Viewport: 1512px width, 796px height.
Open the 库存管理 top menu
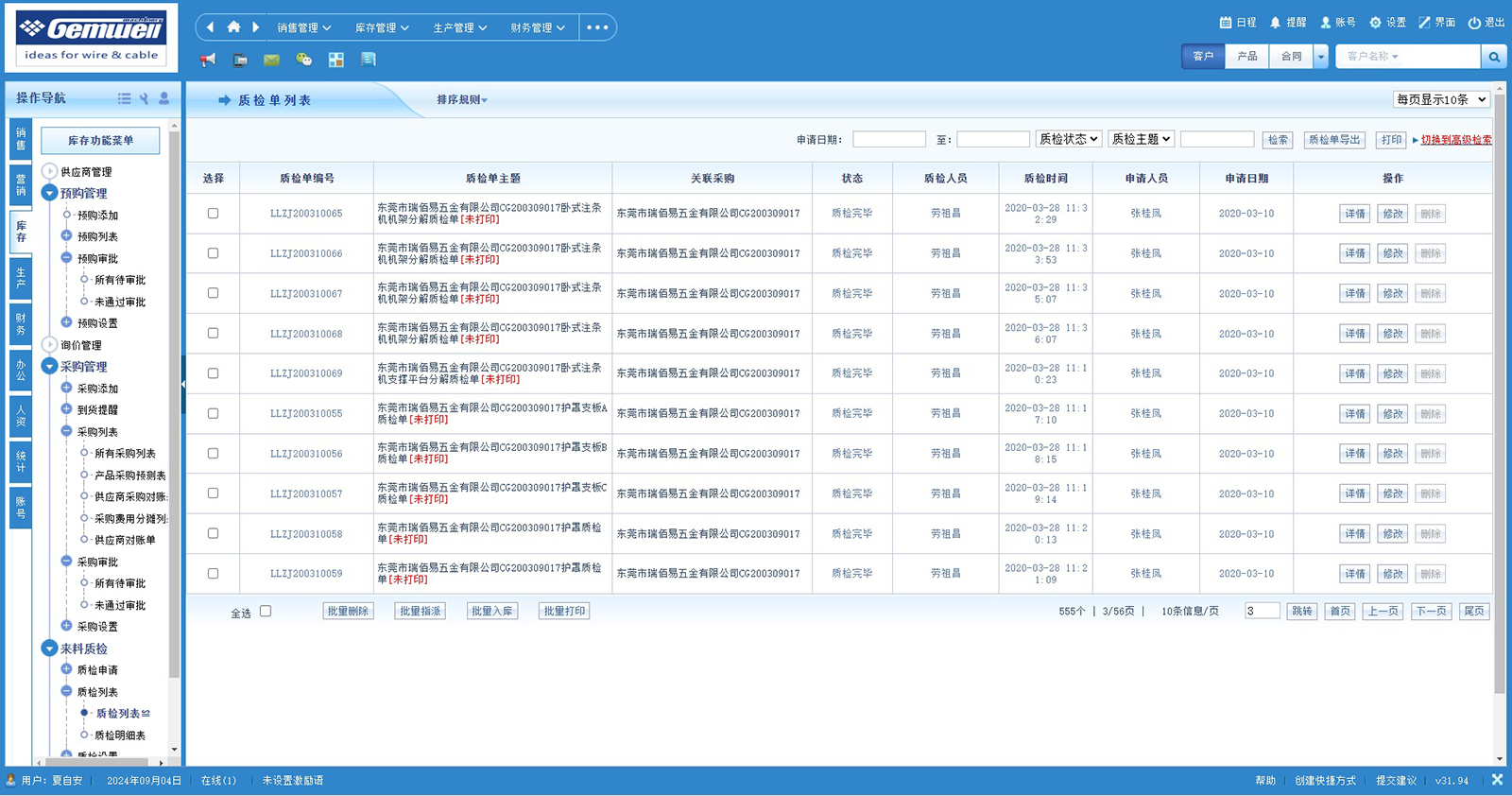tap(381, 27)
